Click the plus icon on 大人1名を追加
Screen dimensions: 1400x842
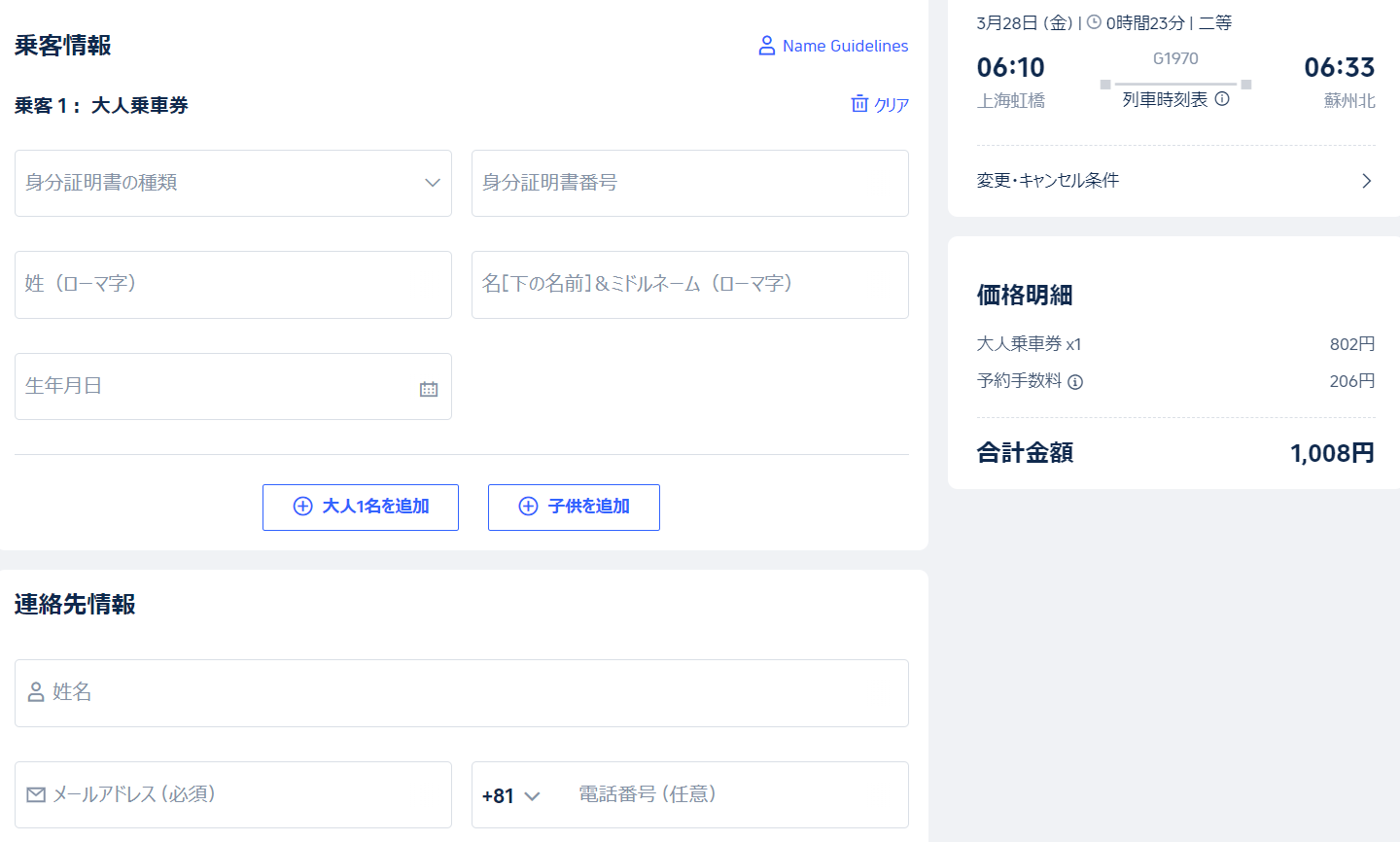click(x=303, y=507)
